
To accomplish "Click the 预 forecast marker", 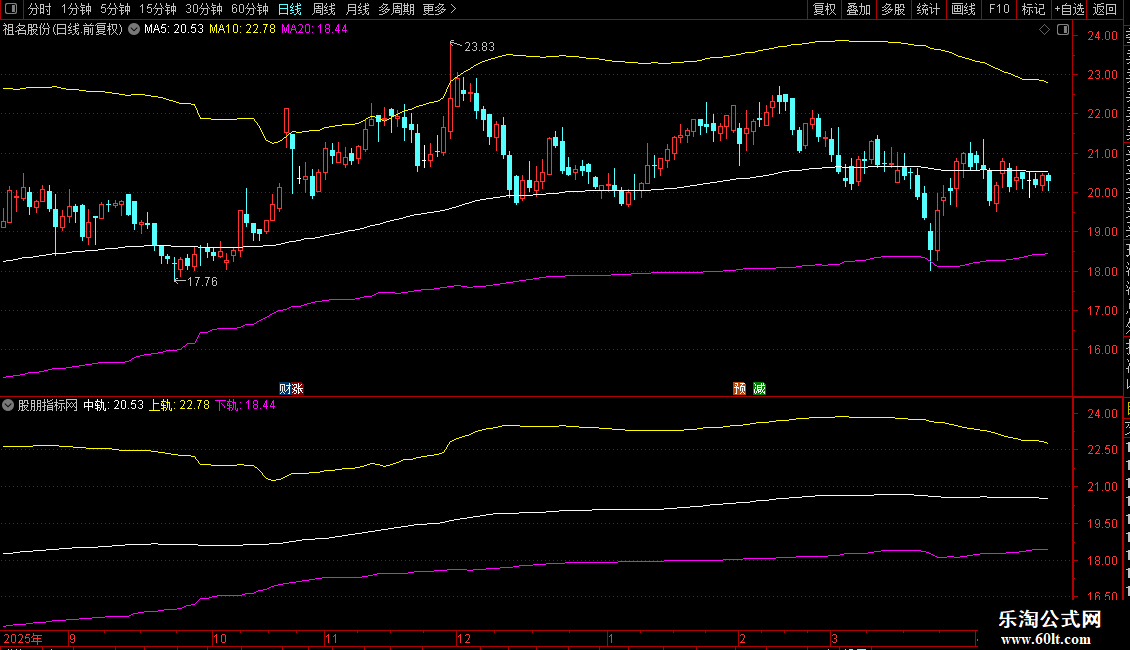I will [739, 388].
